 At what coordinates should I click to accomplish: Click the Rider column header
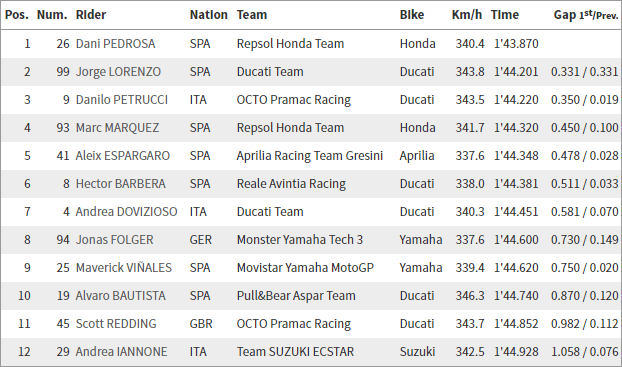pos(91,15)
